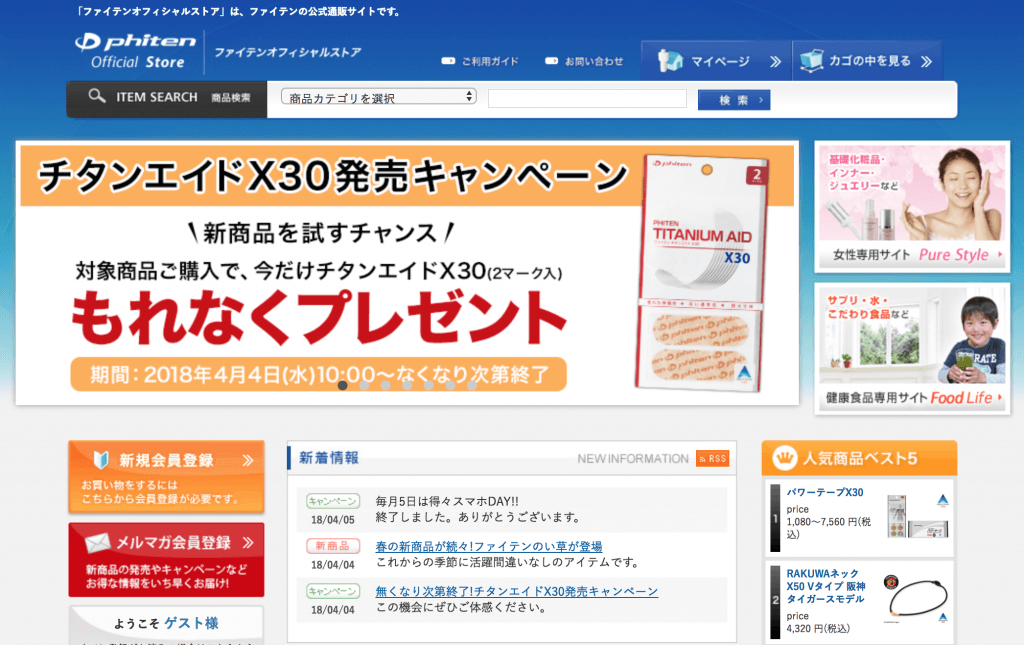Select the fourth carousel dot
The image size is (1024, 645).
[x=407, y=385]
